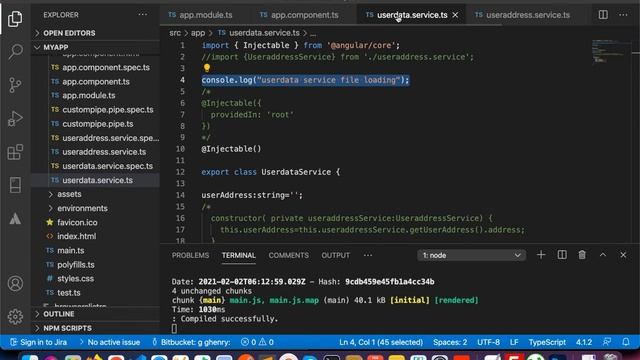
Task: Open the terminal selector dropdown '1: node'
Action: pyautogui.click(x=471, y=255)
